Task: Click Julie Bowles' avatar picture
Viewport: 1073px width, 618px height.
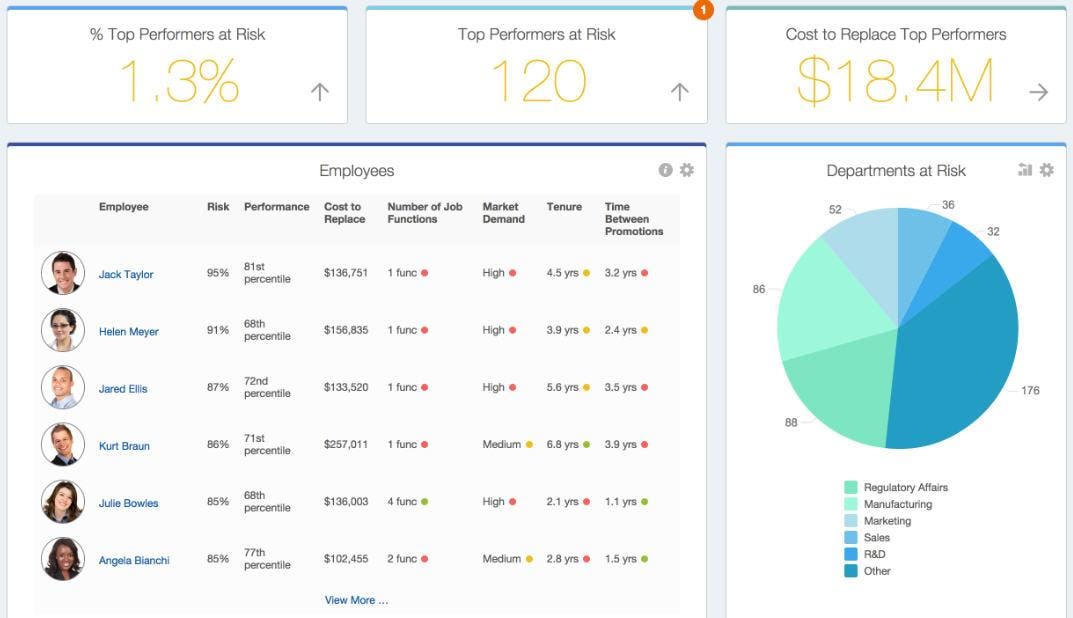Action: [63, 502]
